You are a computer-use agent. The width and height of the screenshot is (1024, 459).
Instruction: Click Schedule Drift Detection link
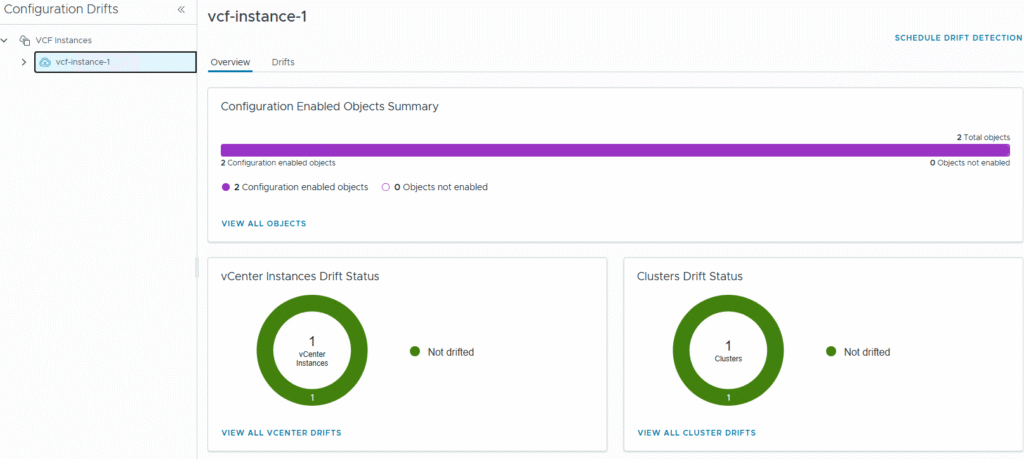tap(957, 37)
